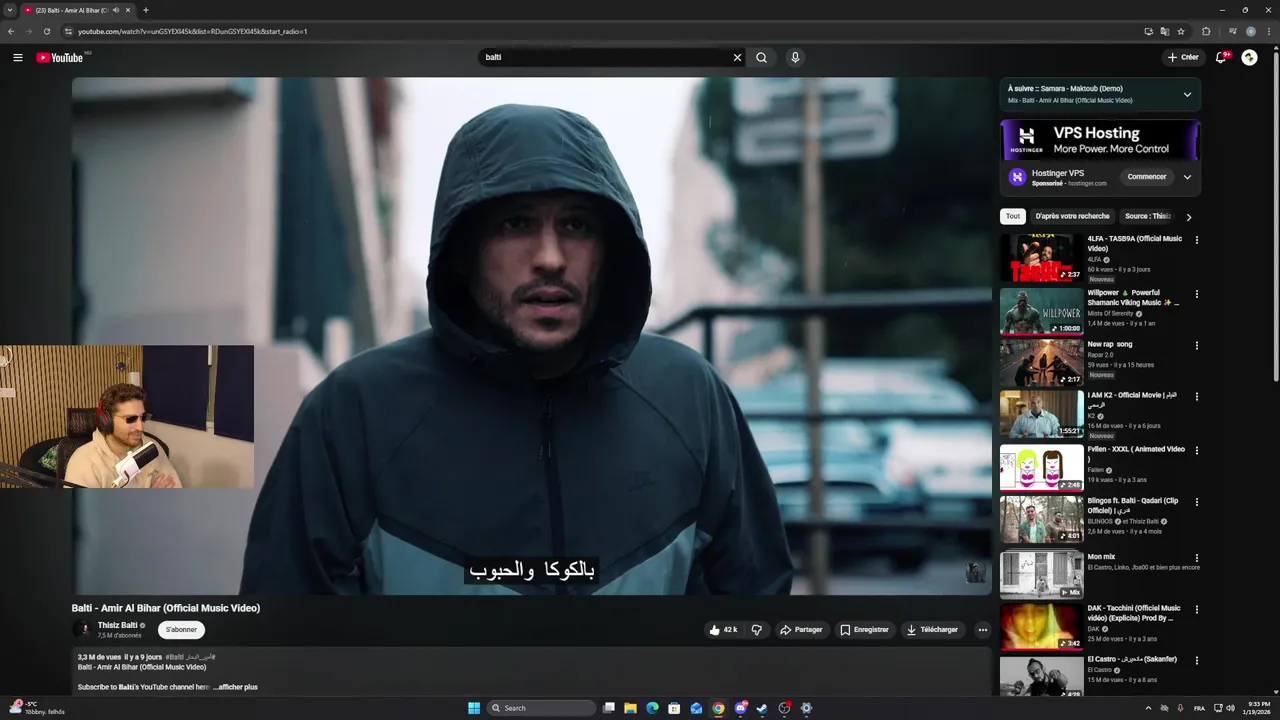This screenshot has height=720, width=1280.
Task: Open system volume speaker in tray
Action: 1230,708
